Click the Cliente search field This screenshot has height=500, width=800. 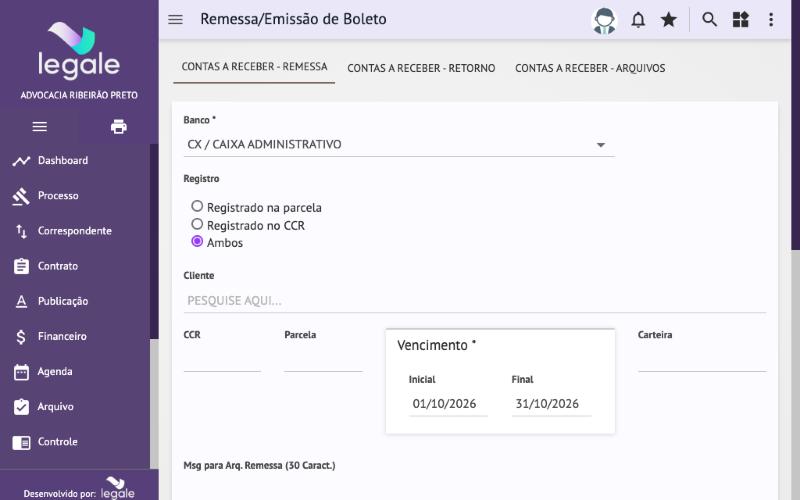pyautogui.click(x=474, y=301)
